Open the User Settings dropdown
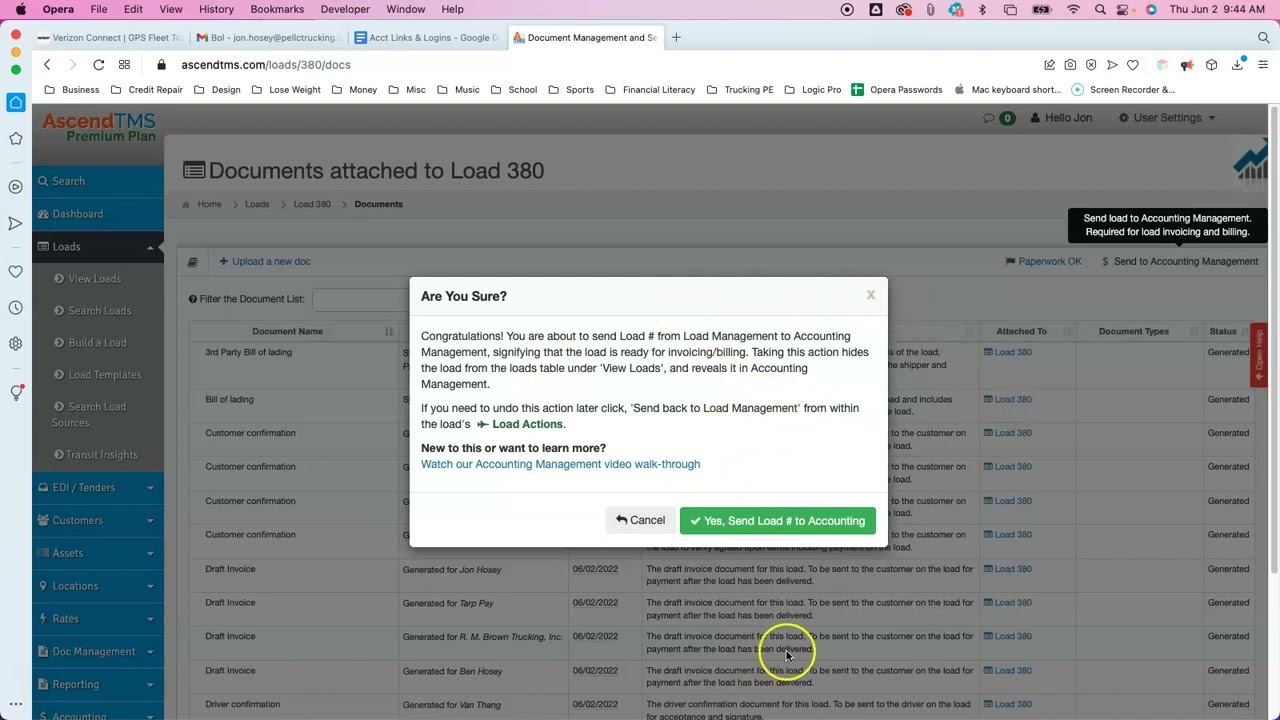 (1167, 118)
